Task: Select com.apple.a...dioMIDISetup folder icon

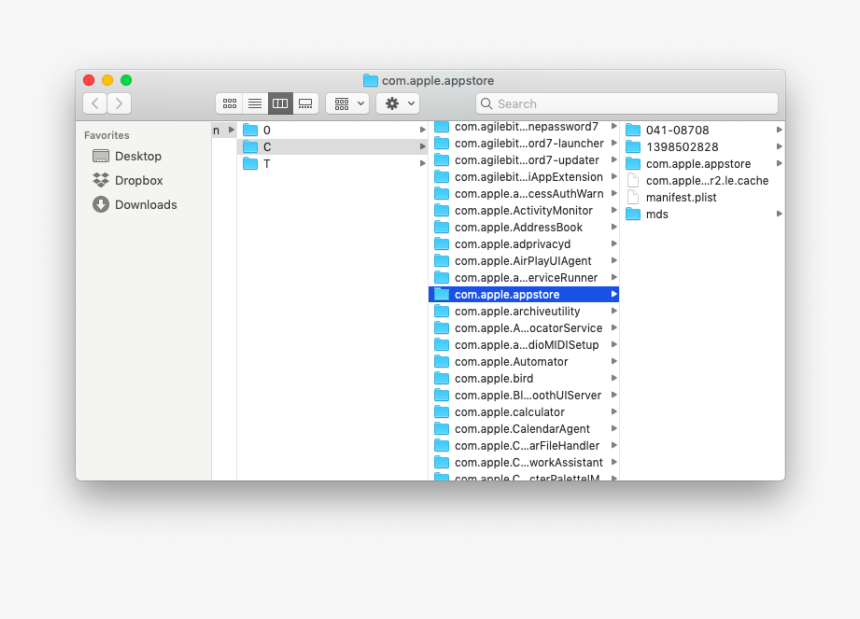Action: (x=442, y=345)
